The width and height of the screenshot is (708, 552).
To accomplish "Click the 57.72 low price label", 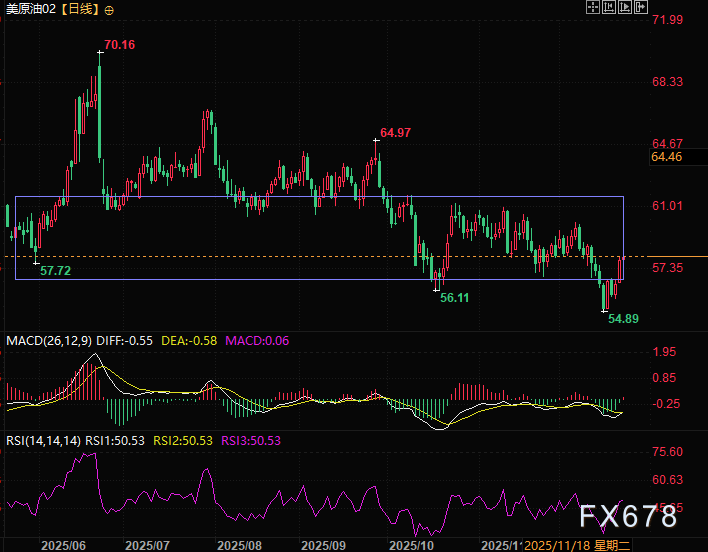I will tap(55, 271).
